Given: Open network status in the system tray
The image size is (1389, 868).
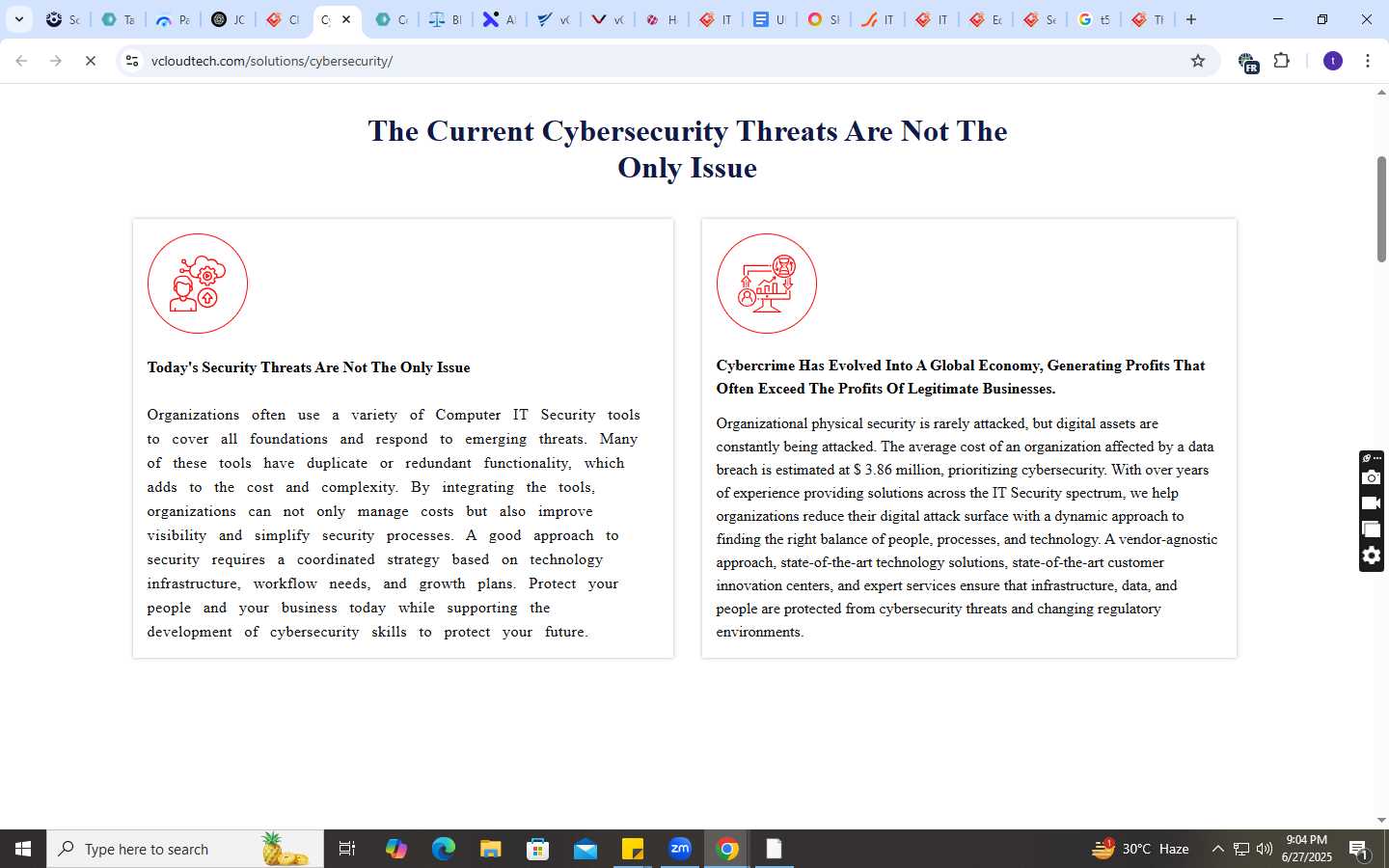Looking at the screenshot, I should [x=1241, y=849].
